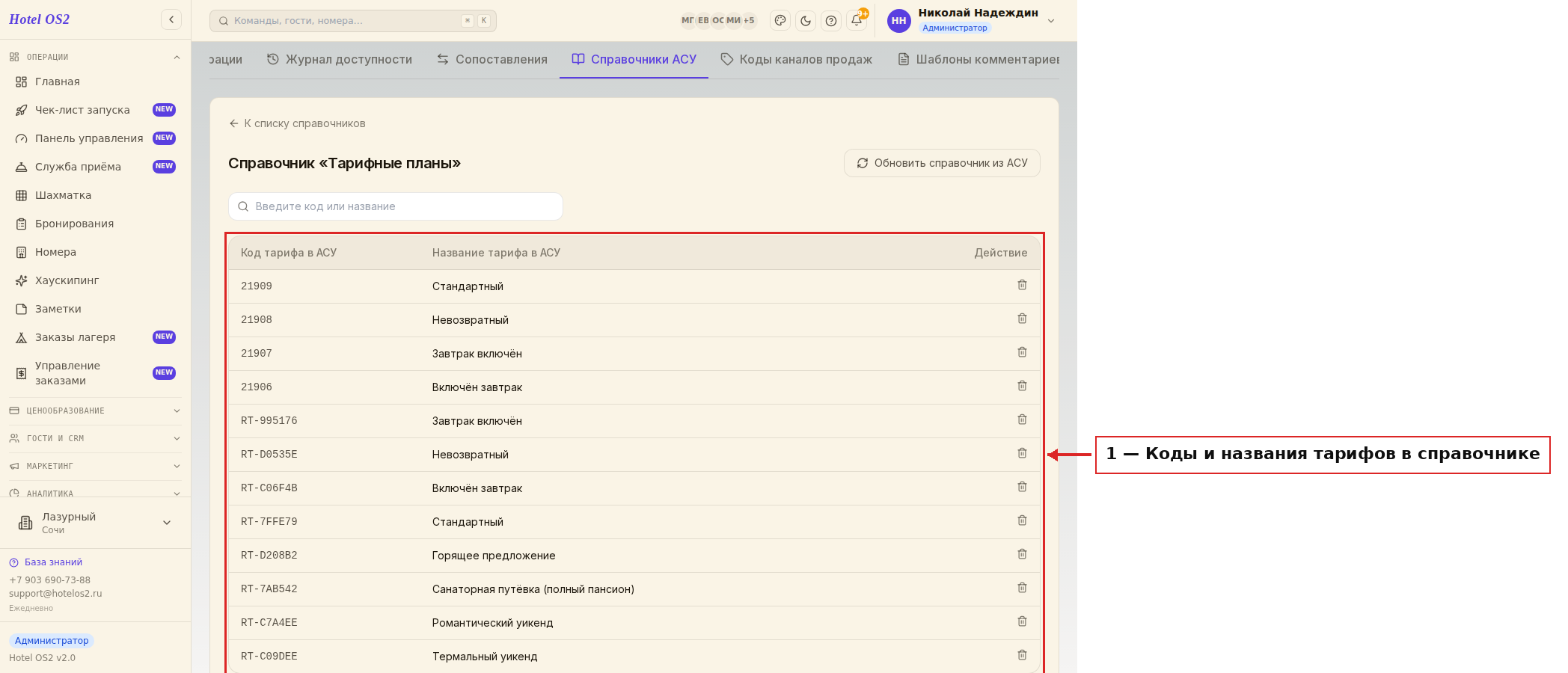Screen dimensions: 1568x673
Task: Toggle dark mode with moon icon
Action: (806, 21)
